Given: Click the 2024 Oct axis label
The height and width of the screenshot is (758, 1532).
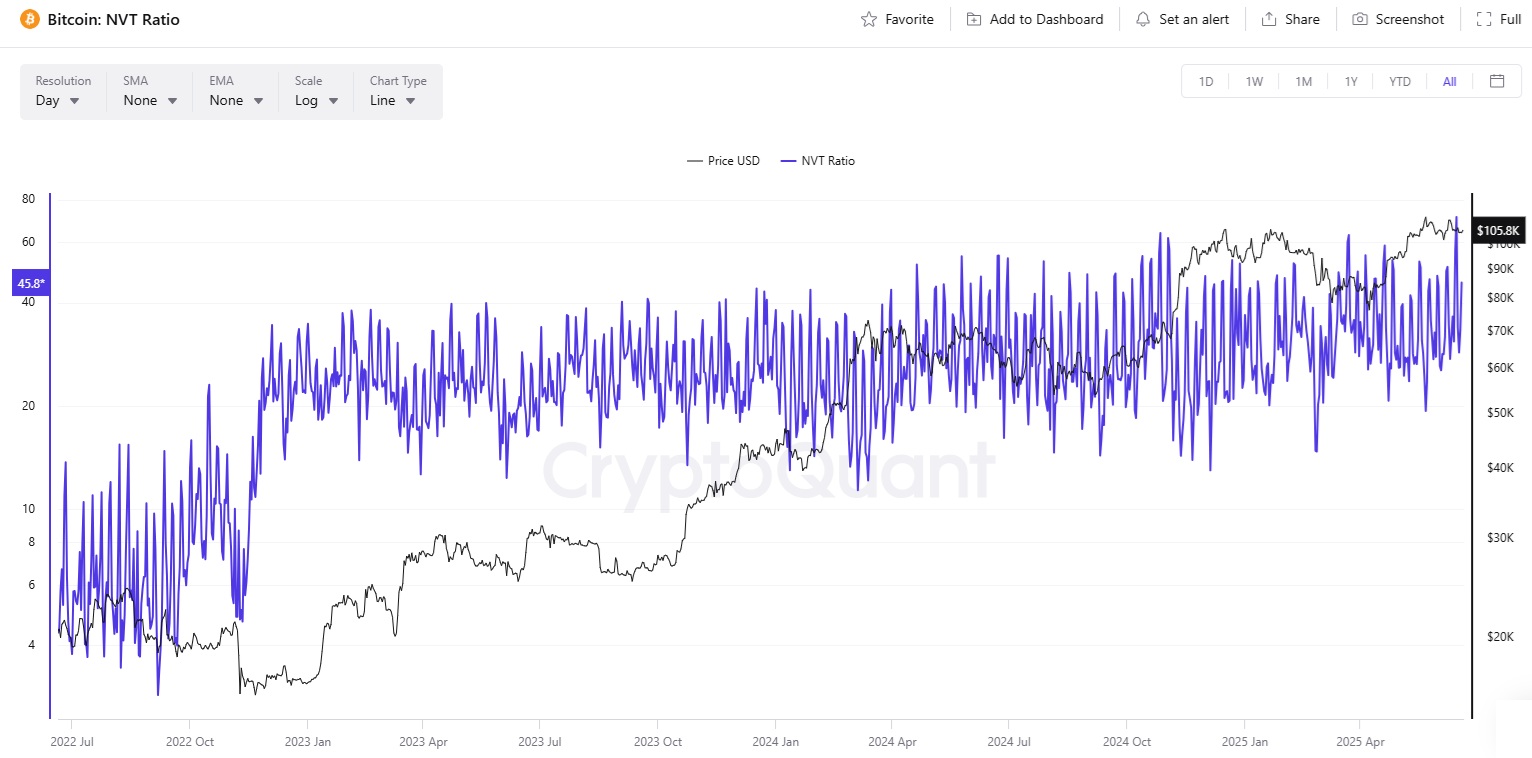Looking at the screenshot, I should [x=1127, y=742].
